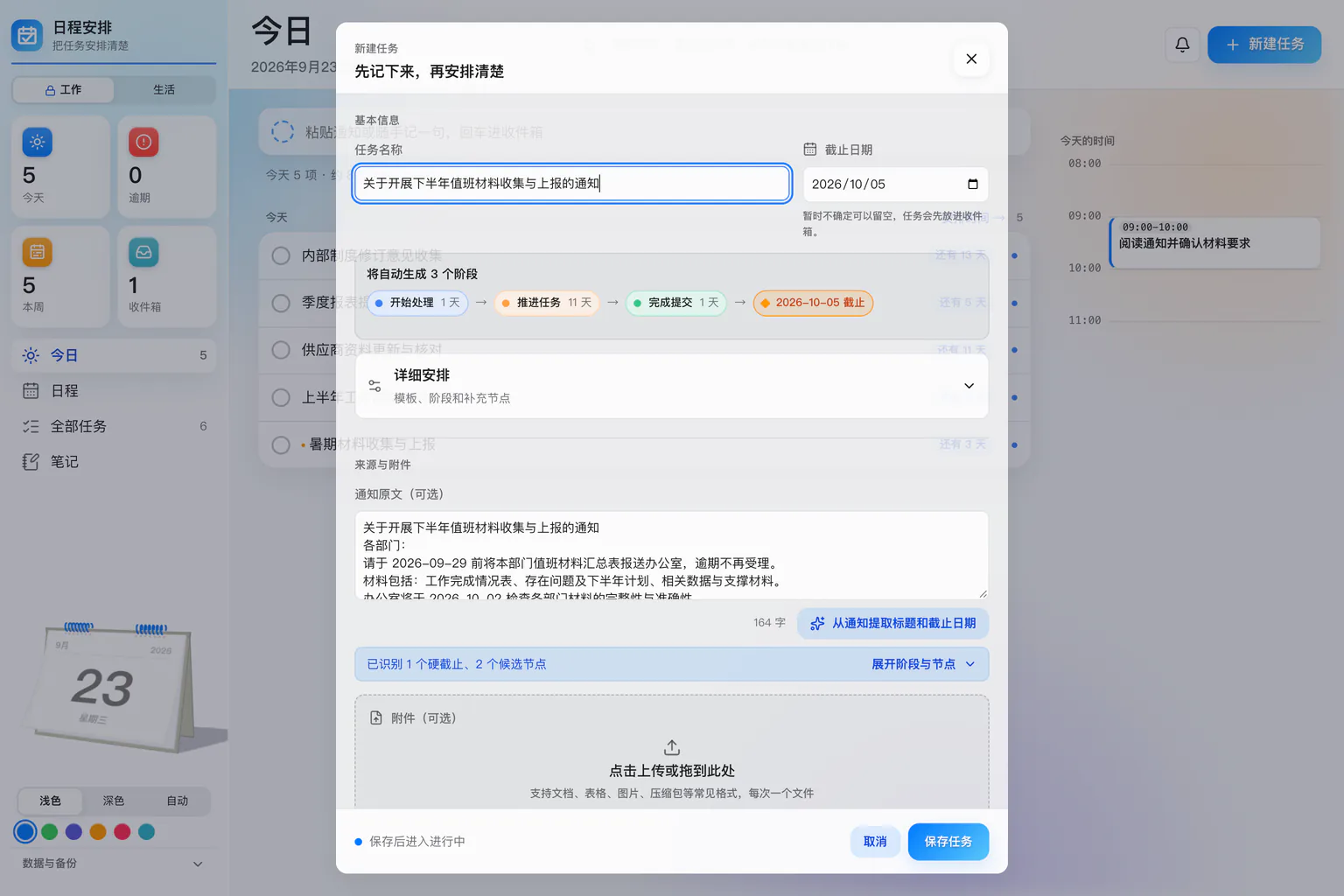Image resolution: width=1344 pixels, height=896 pixels.
Task: Toggle checkbox for 季度 task
Action: coord(281,303)
